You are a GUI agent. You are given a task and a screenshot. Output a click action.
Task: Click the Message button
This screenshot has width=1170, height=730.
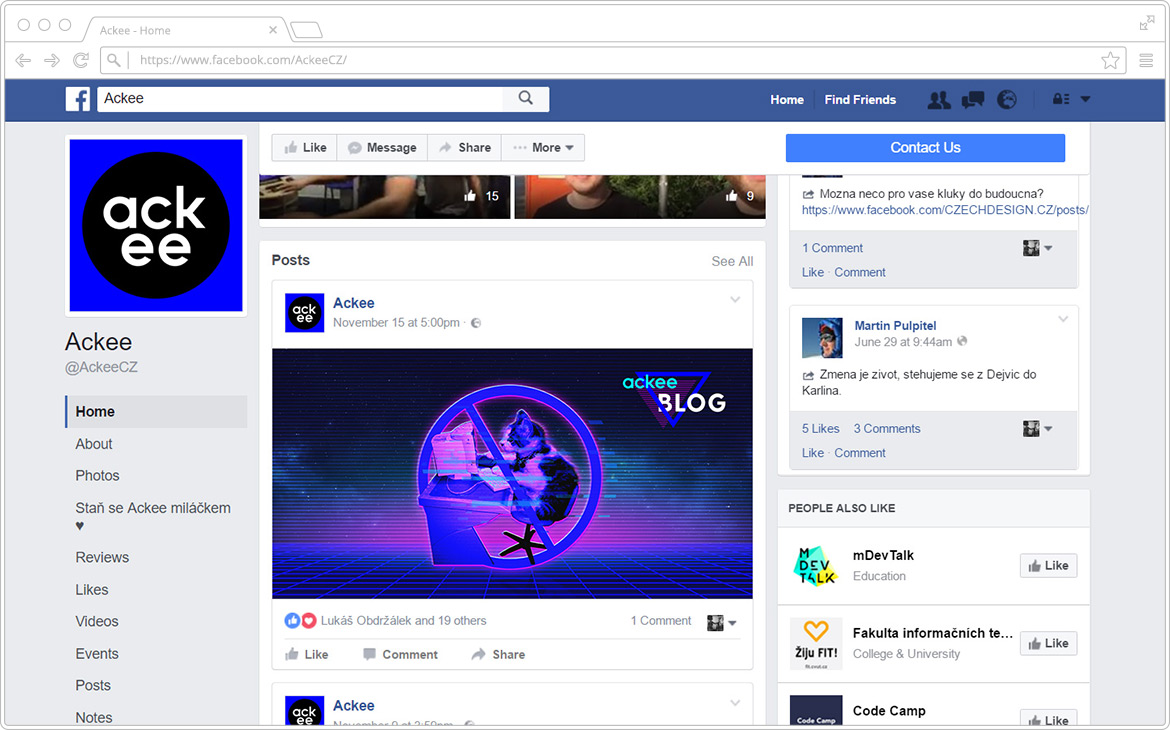click(382, 147)
